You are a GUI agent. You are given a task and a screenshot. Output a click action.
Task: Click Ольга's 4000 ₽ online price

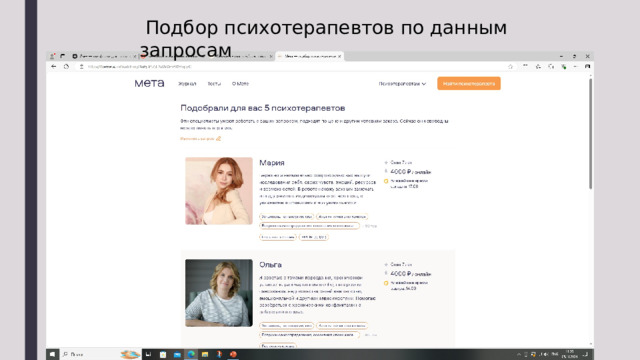tap(411, 274)
